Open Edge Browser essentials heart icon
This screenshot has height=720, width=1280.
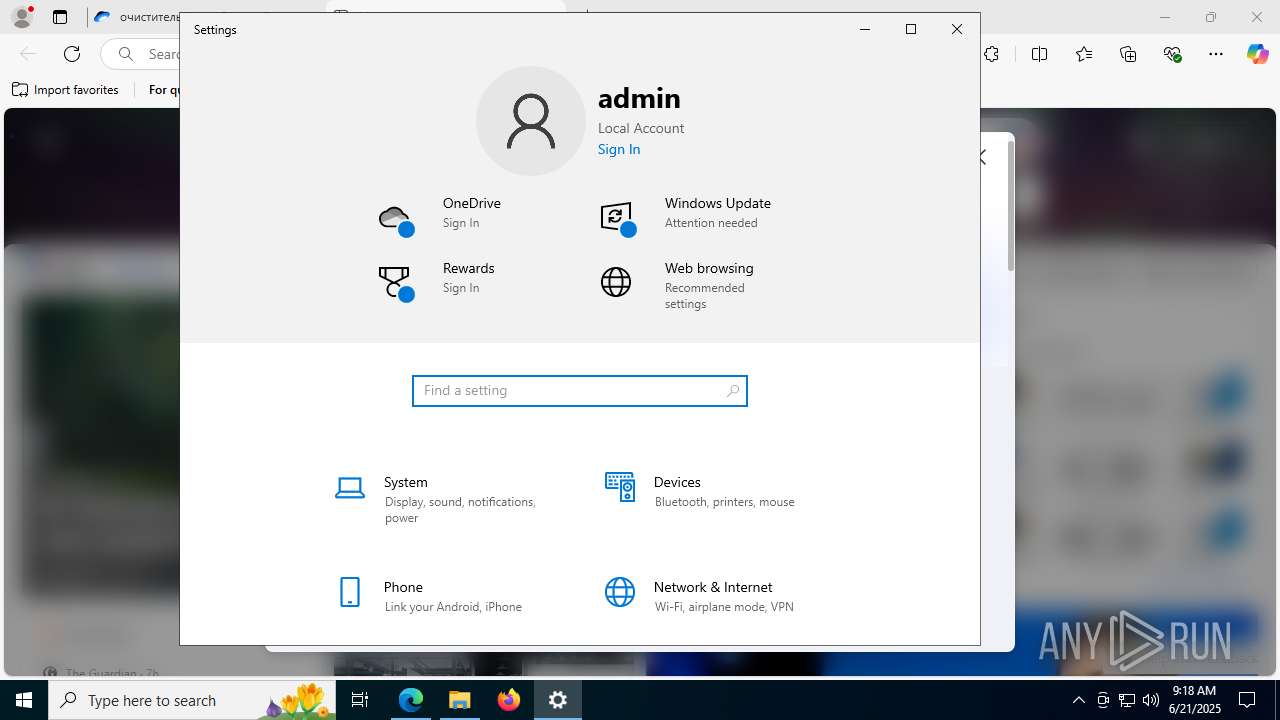pos(1172,54)
